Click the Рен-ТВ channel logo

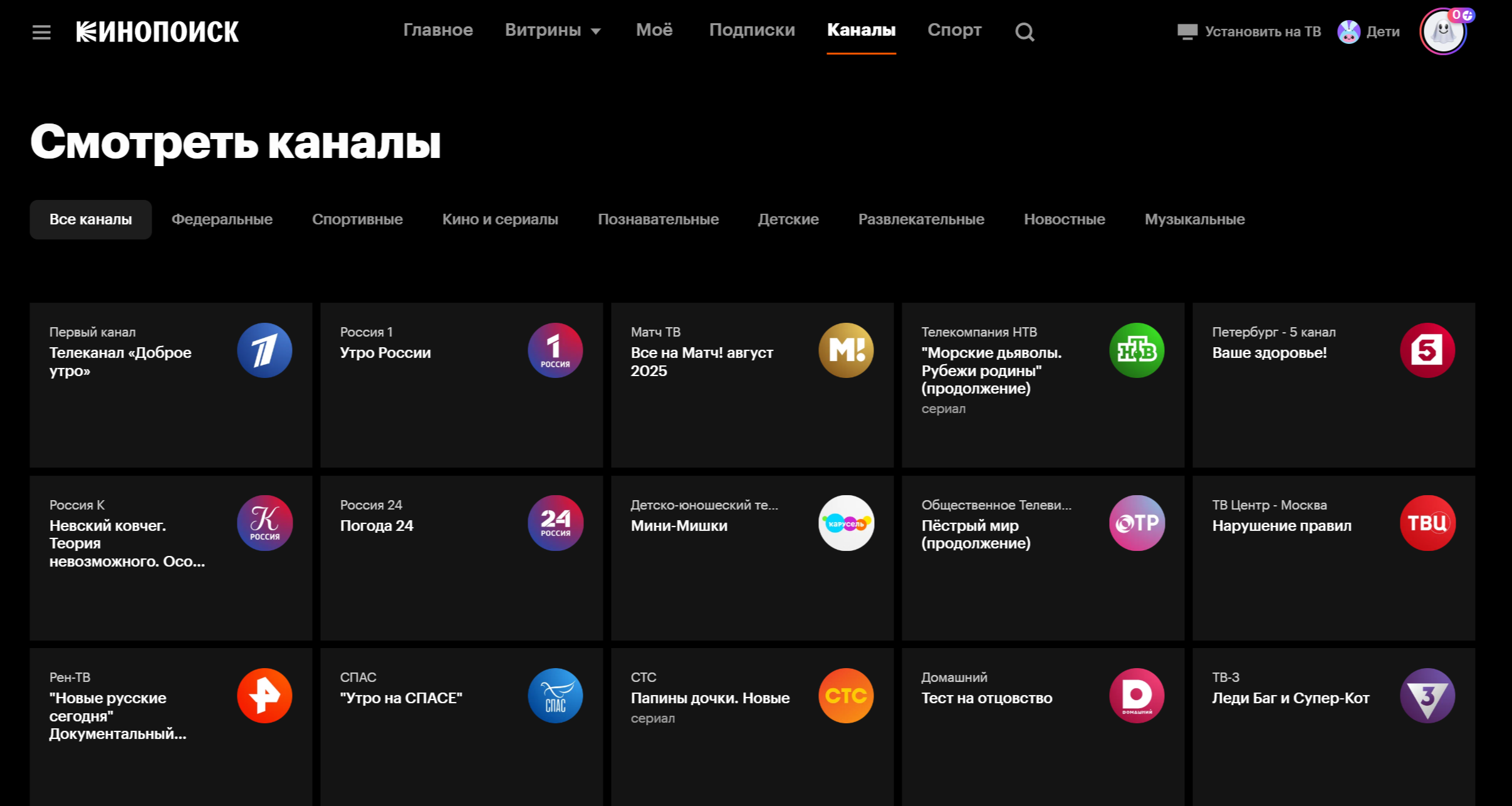click(x=264, y=696)
